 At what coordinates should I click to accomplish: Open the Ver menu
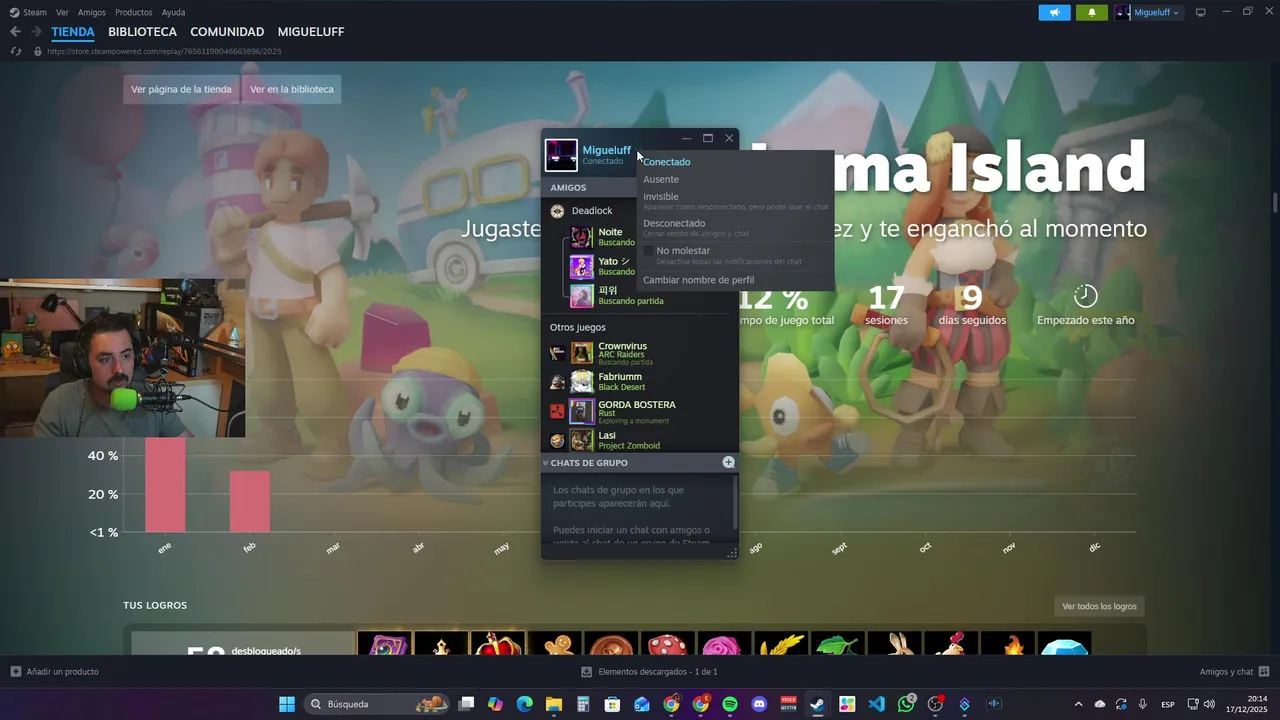[62, 12]
